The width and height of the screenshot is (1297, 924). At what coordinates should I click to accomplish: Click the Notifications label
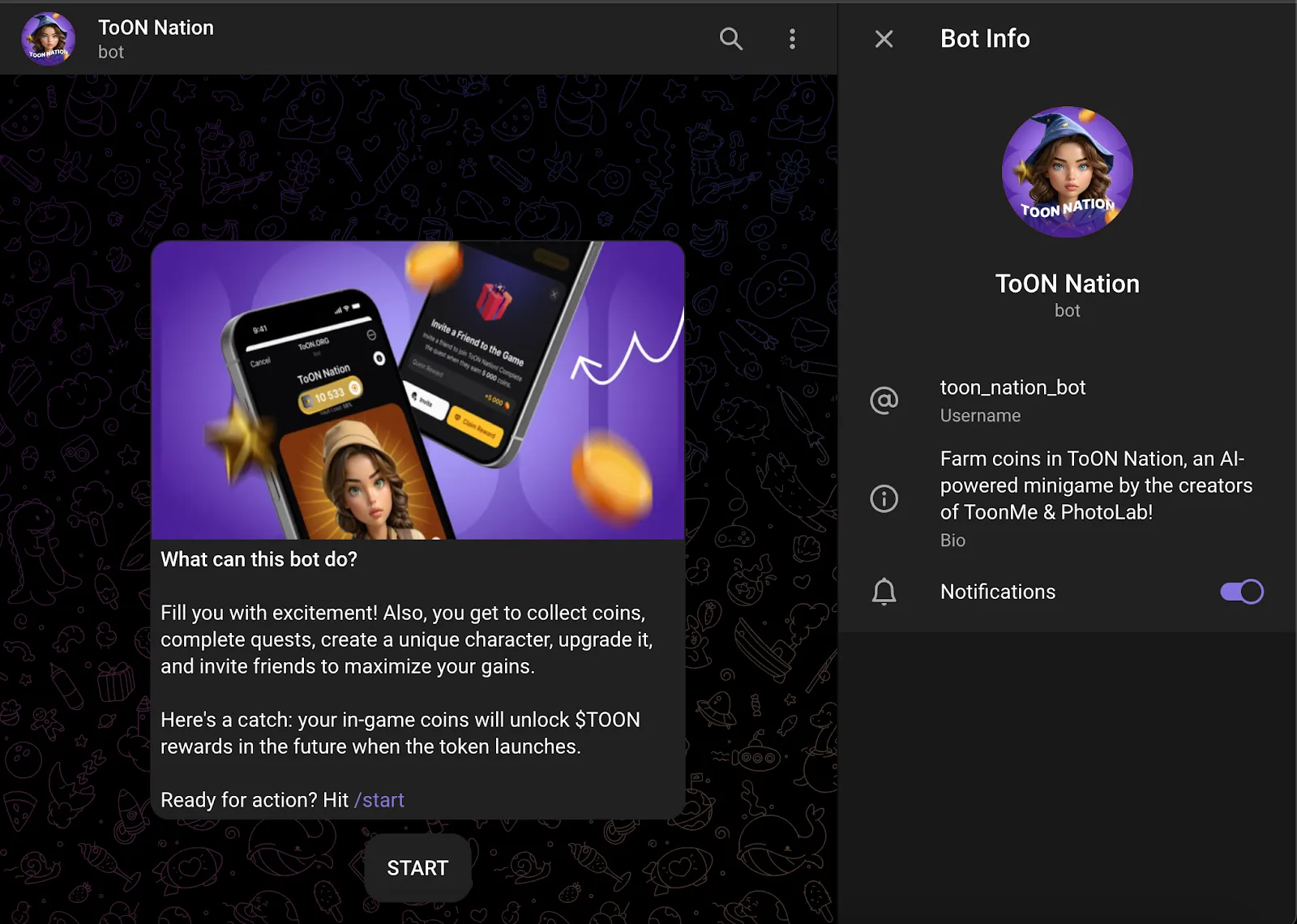pyautogui.click(x=998, y=592)
